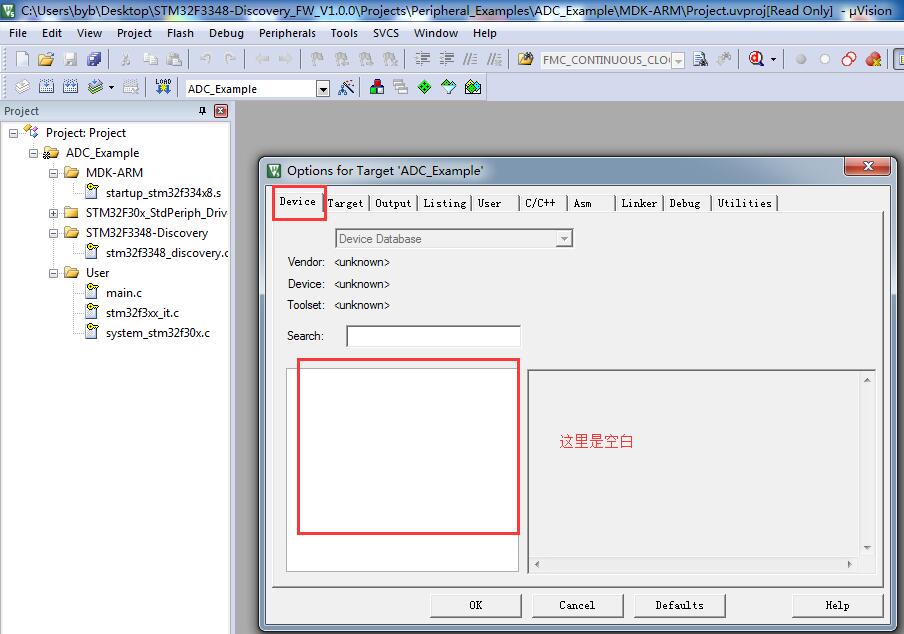Click the Stop Build icon
Screen dimensions: 904x634
click(131, 88)
